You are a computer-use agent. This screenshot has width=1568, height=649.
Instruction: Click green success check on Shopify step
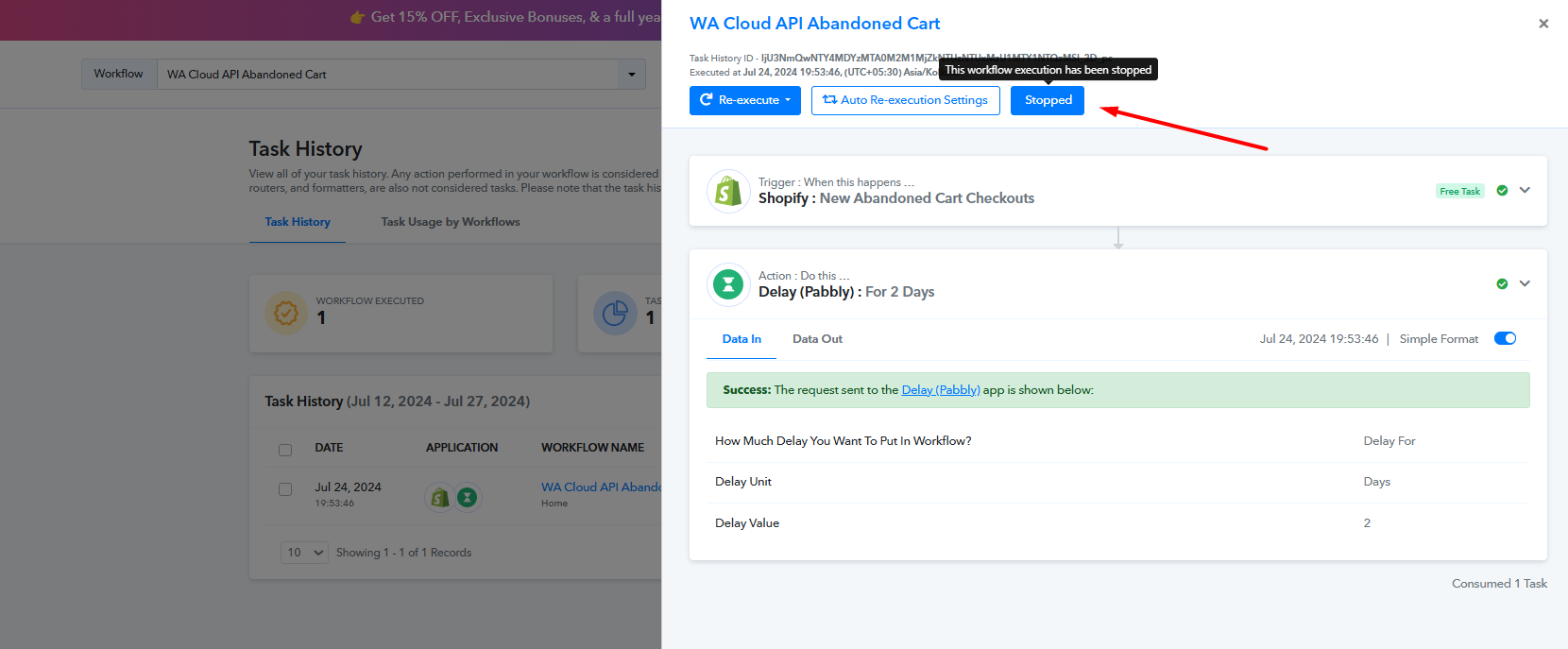click(1502, 191)
